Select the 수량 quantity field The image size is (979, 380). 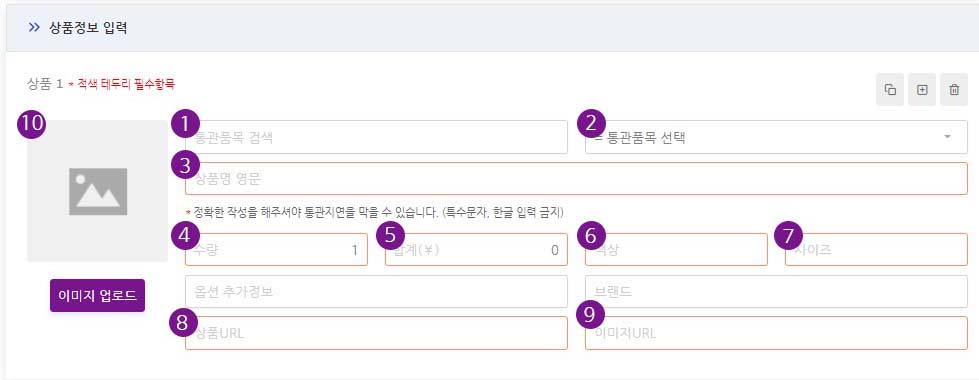coord(277,250)
